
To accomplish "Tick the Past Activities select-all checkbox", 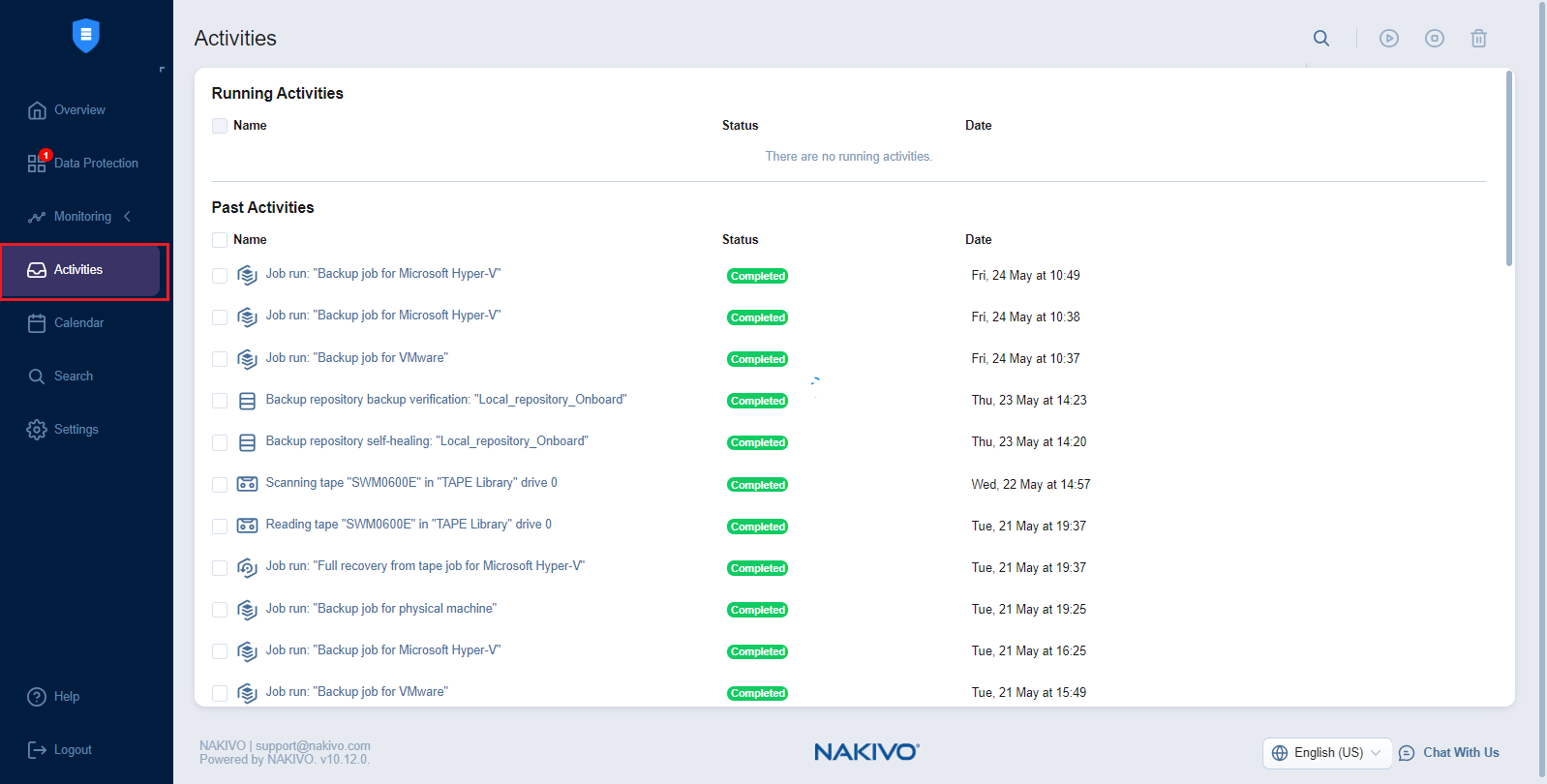I will [x=220, y=240].
